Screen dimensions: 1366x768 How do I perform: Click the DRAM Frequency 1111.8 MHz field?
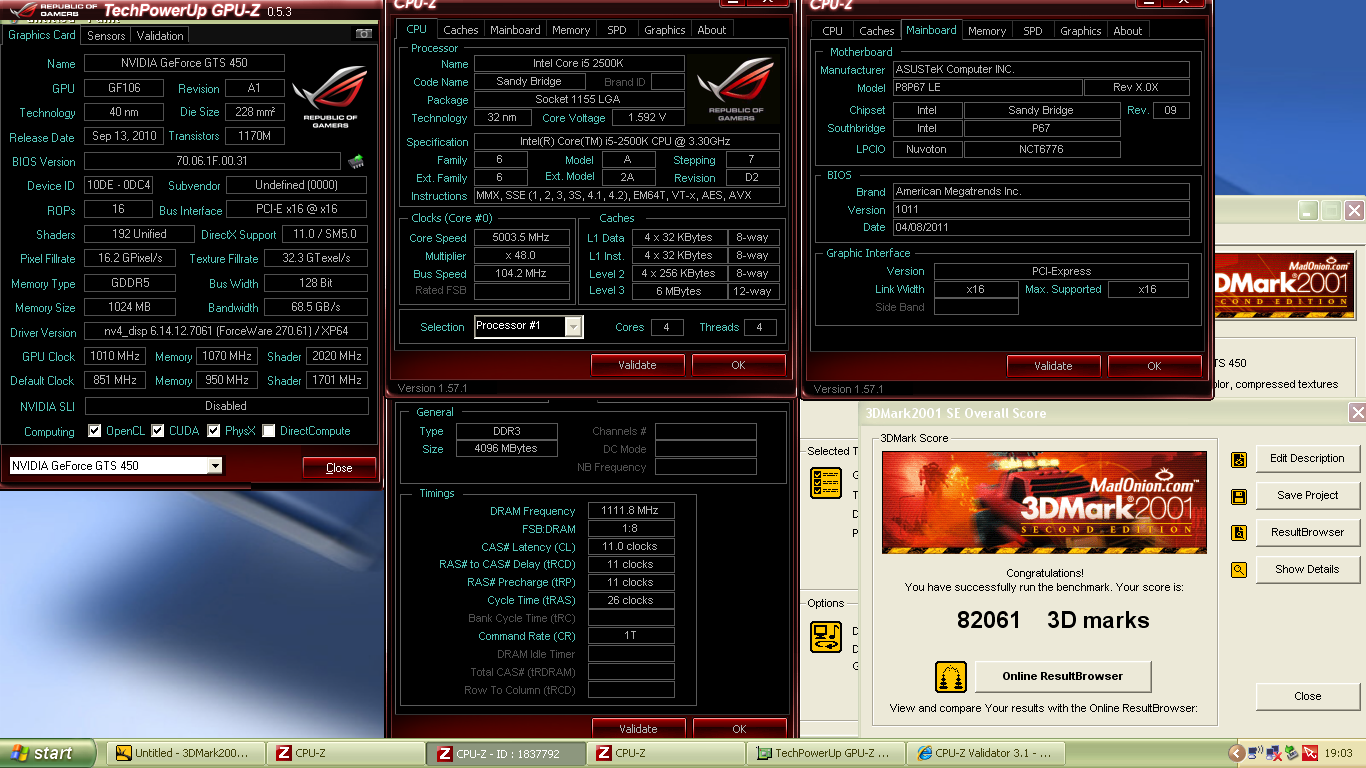[x=631, y=511]
